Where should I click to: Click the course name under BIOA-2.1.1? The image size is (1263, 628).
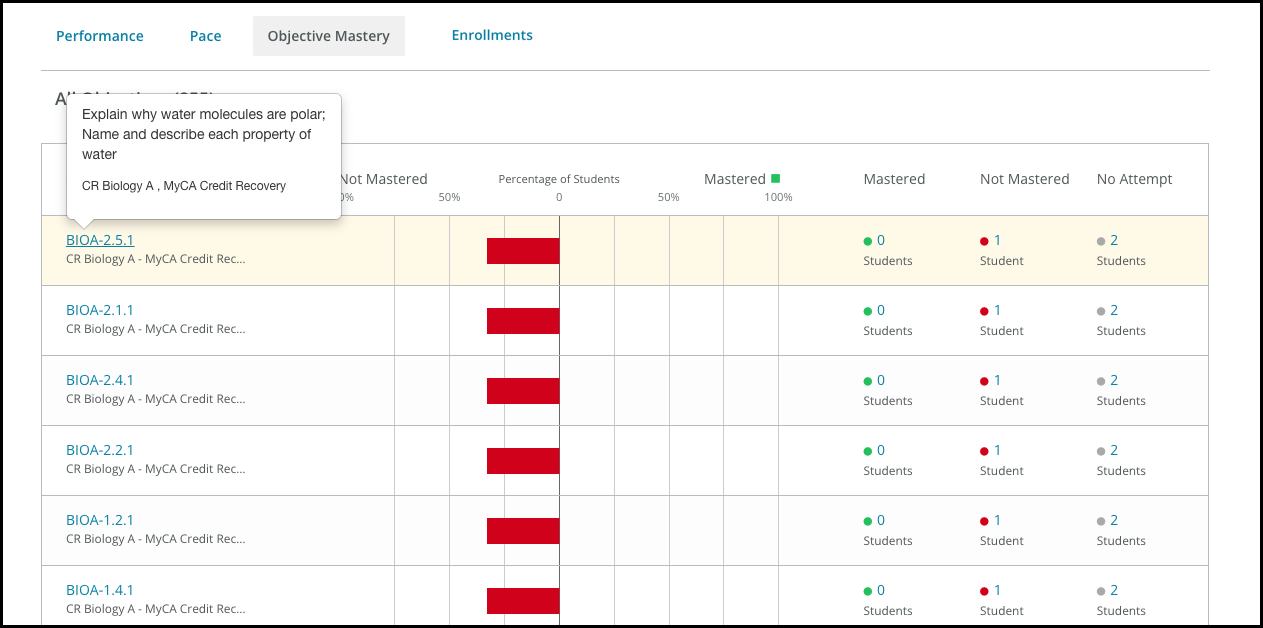155,329
